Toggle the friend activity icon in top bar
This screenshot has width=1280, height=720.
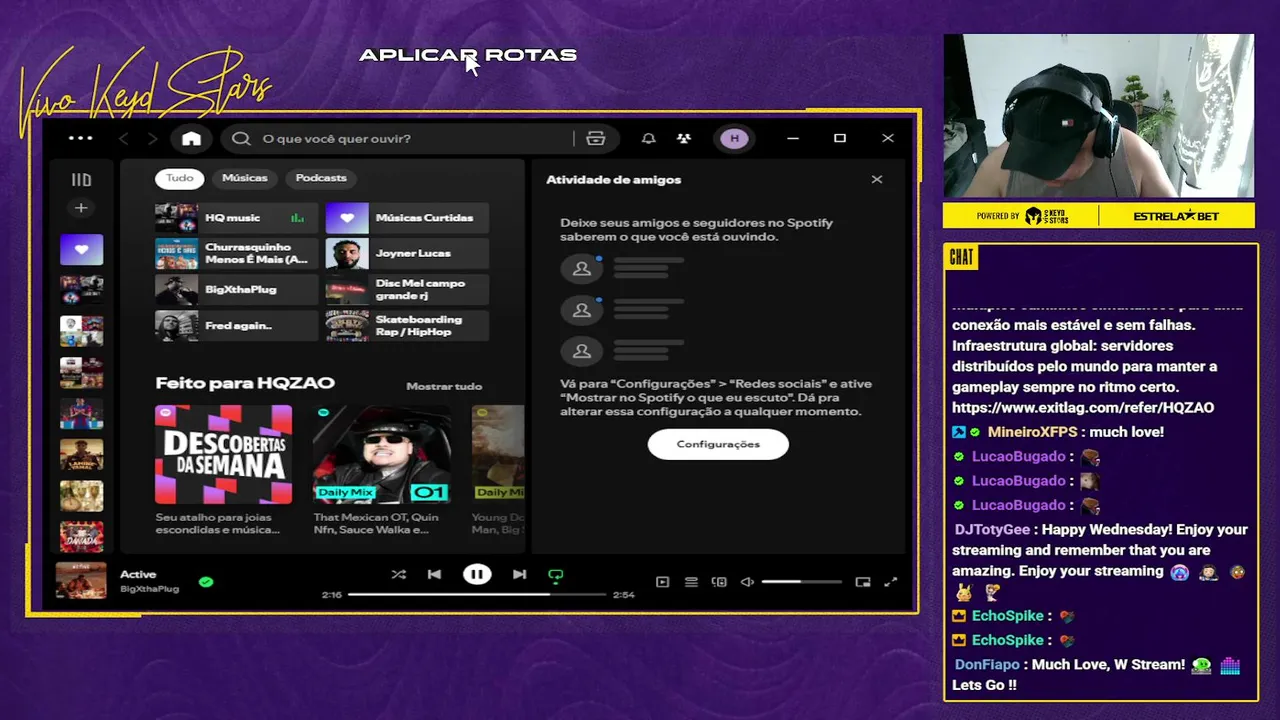(684, 139)
